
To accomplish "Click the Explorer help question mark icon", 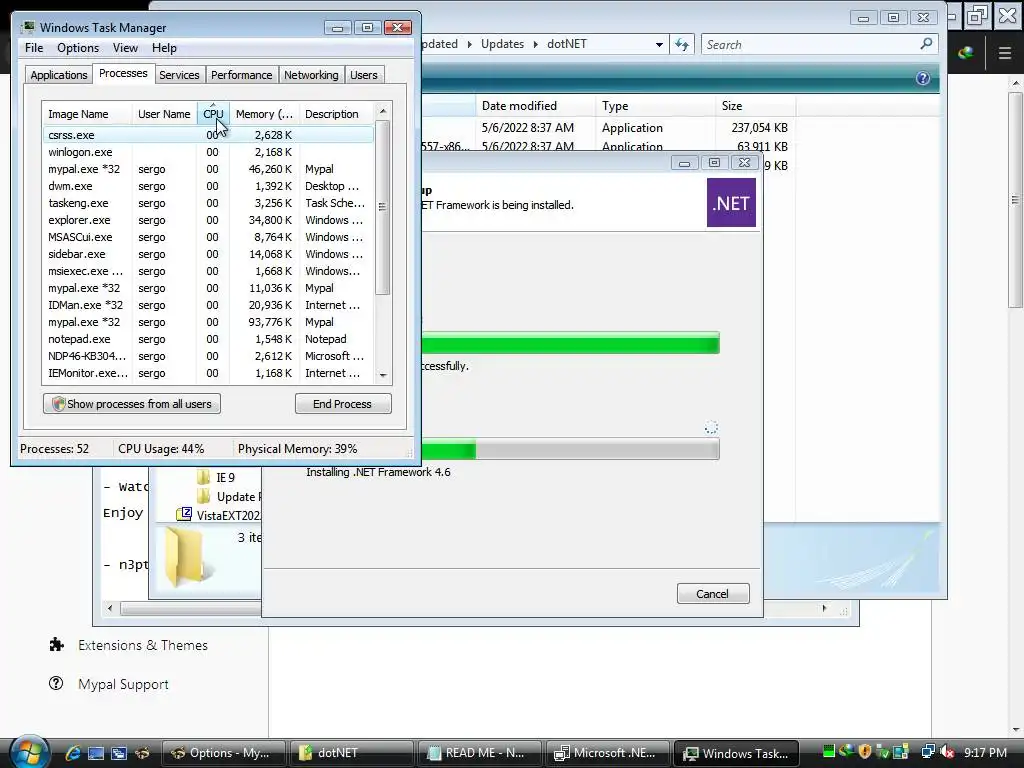I will [x=923, y=78].
